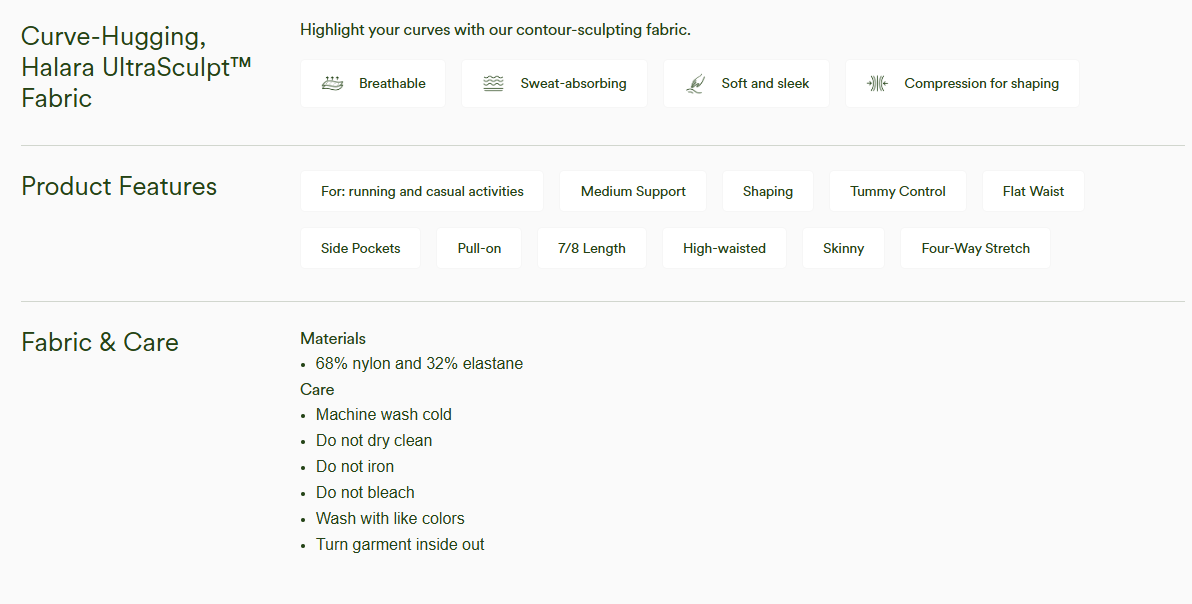Click the Soft and sleek label

[x=765, y=84]
